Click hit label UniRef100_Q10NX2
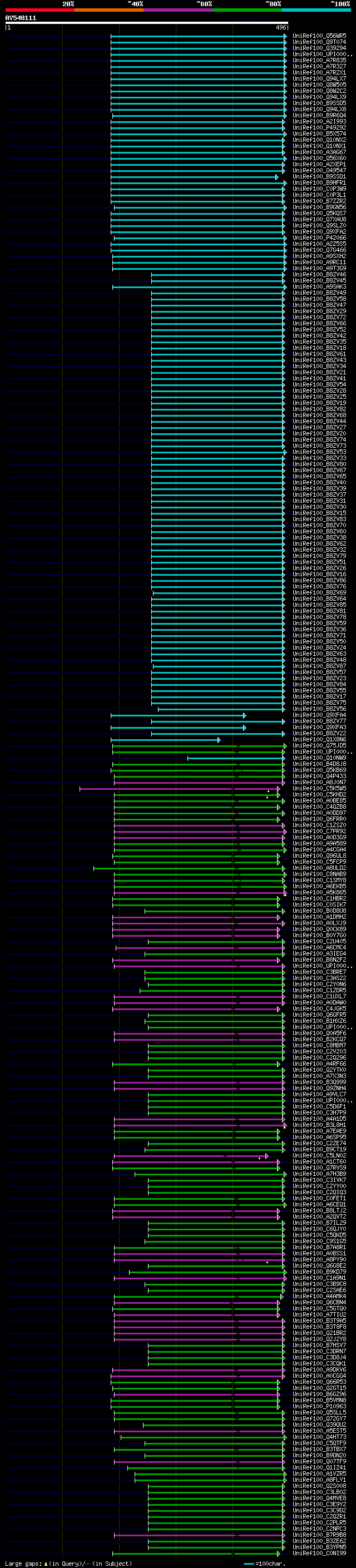Screen dimensions: 356x1568 319,140
